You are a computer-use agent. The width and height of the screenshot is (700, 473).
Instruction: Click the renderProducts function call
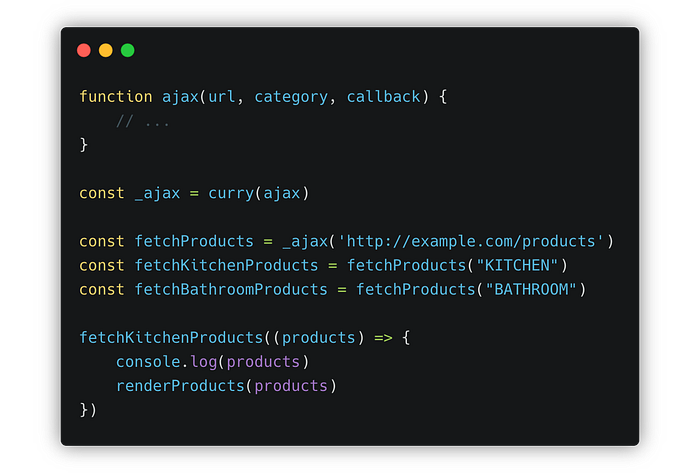180,386
